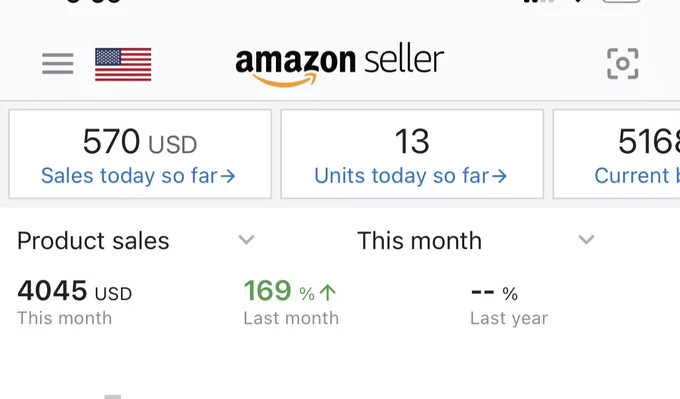The height and width of the screenshot is (399, 680).
Task: Open the hamburger menu
Action: point(58,64)
